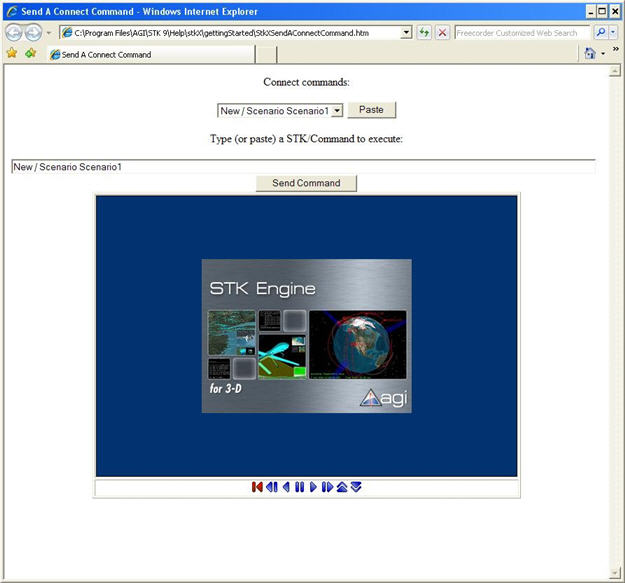This screenshot has height=583, width=625.
Task: Click the red reset animation button
Action: tap(257, 487)
